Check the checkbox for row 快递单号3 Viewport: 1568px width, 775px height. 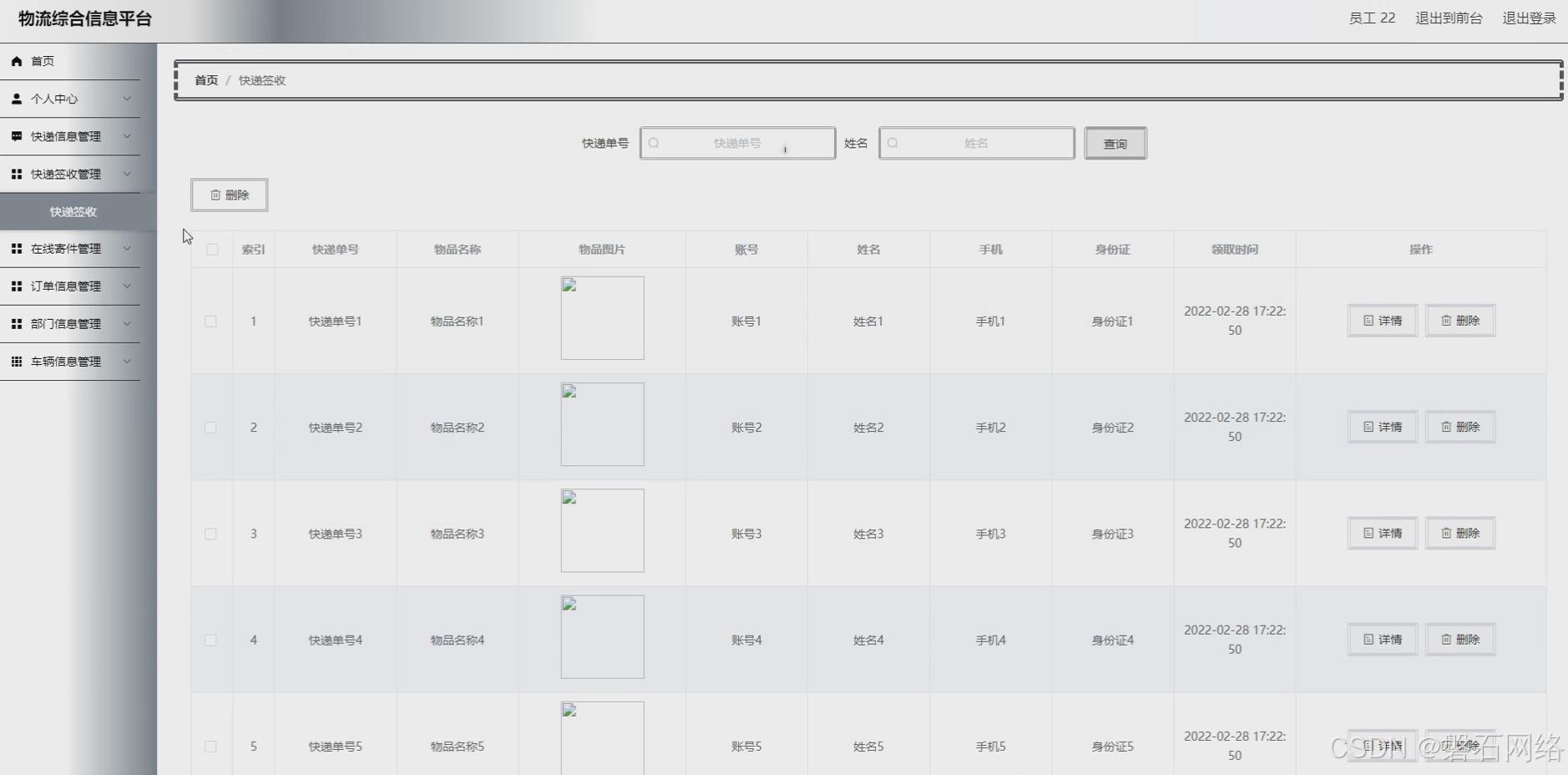click(211, 534)
